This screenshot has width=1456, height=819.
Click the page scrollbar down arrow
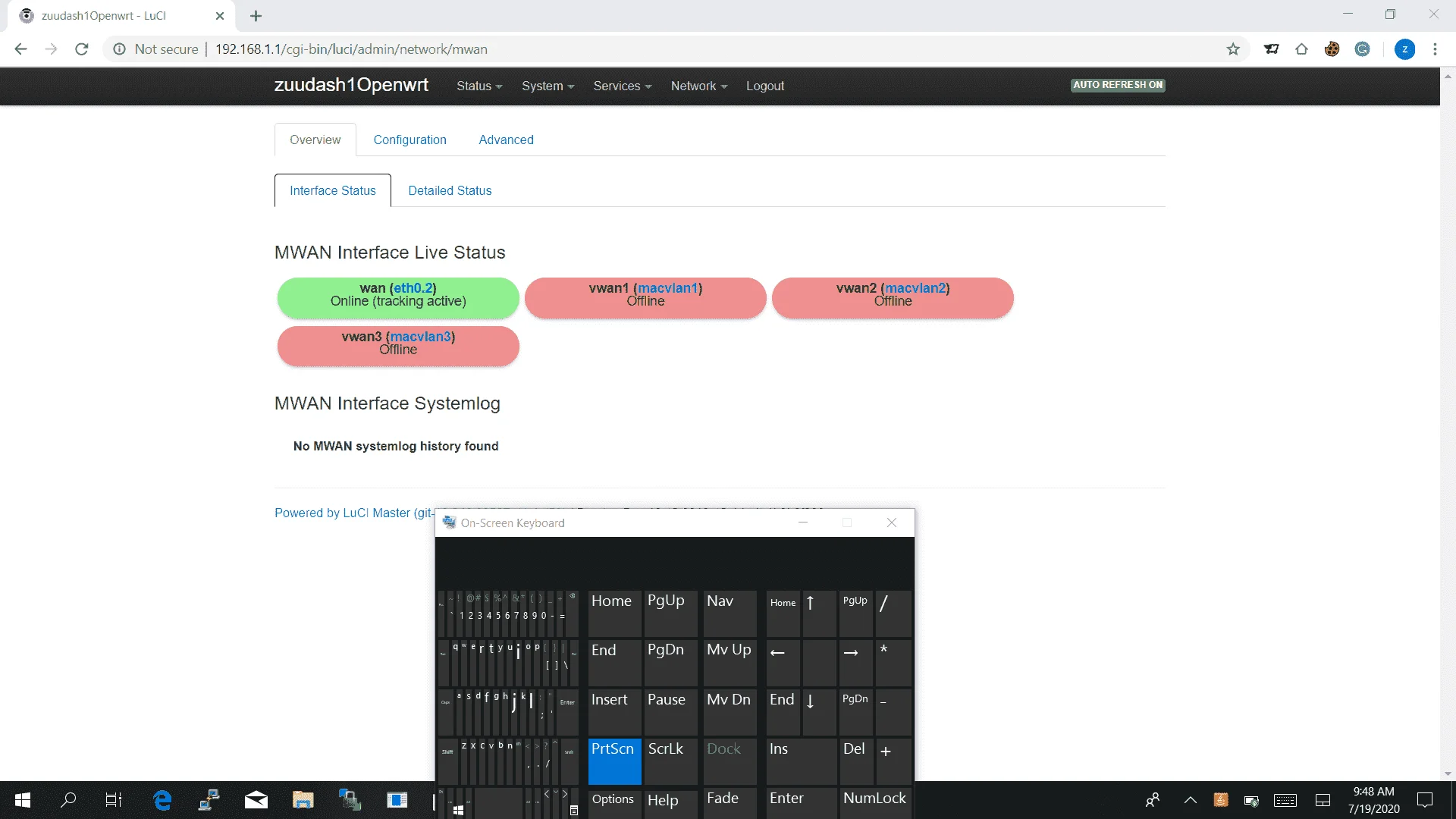1448,774
